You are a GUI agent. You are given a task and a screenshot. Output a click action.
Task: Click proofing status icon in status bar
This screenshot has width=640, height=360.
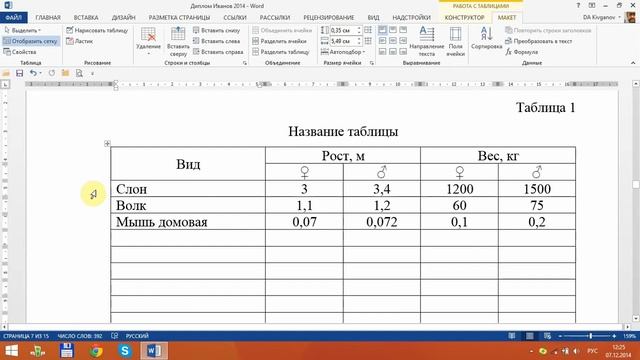[115, 336]
